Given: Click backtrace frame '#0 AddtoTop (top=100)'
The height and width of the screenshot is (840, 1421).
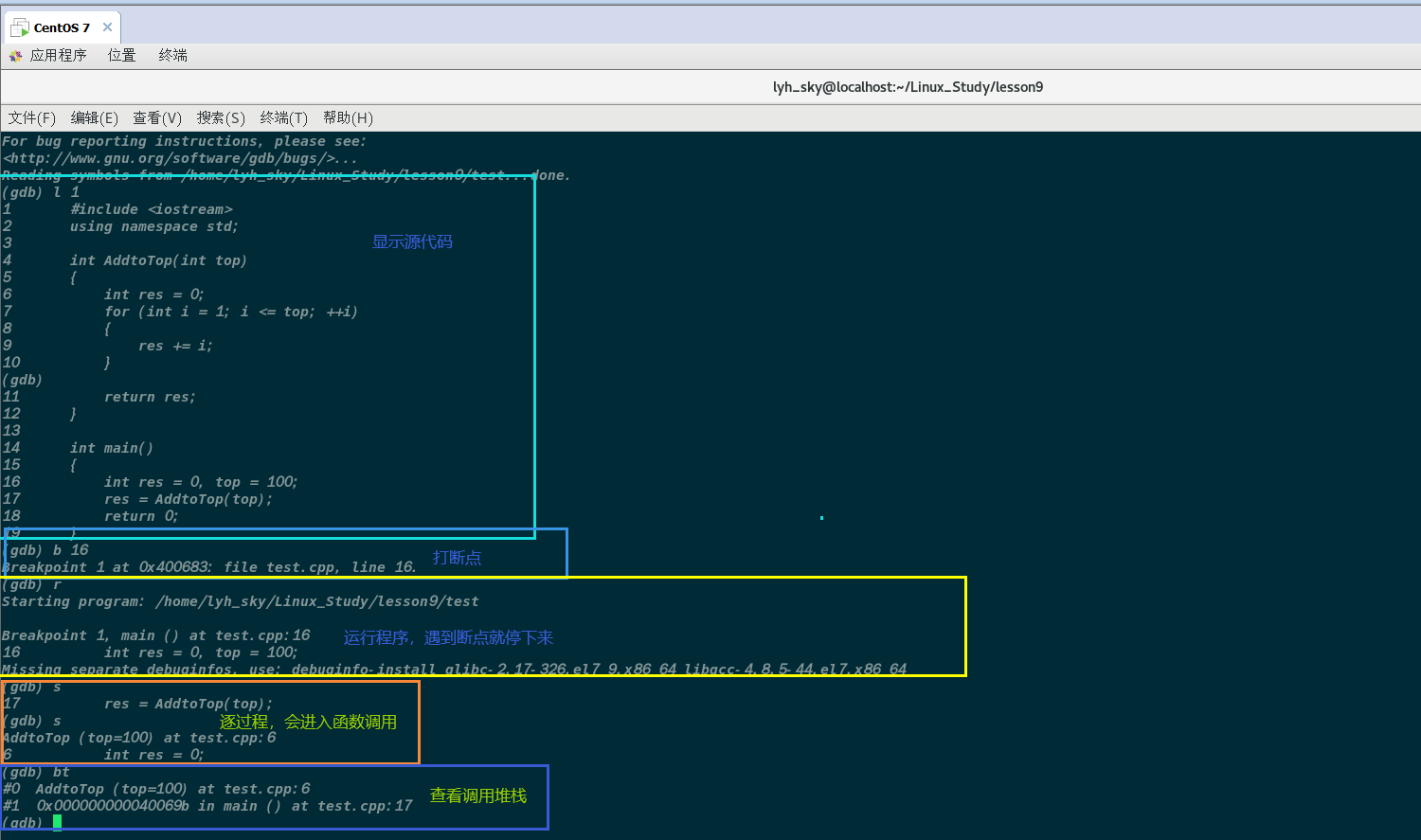Looking at the screenshot, I should point(156,789).
